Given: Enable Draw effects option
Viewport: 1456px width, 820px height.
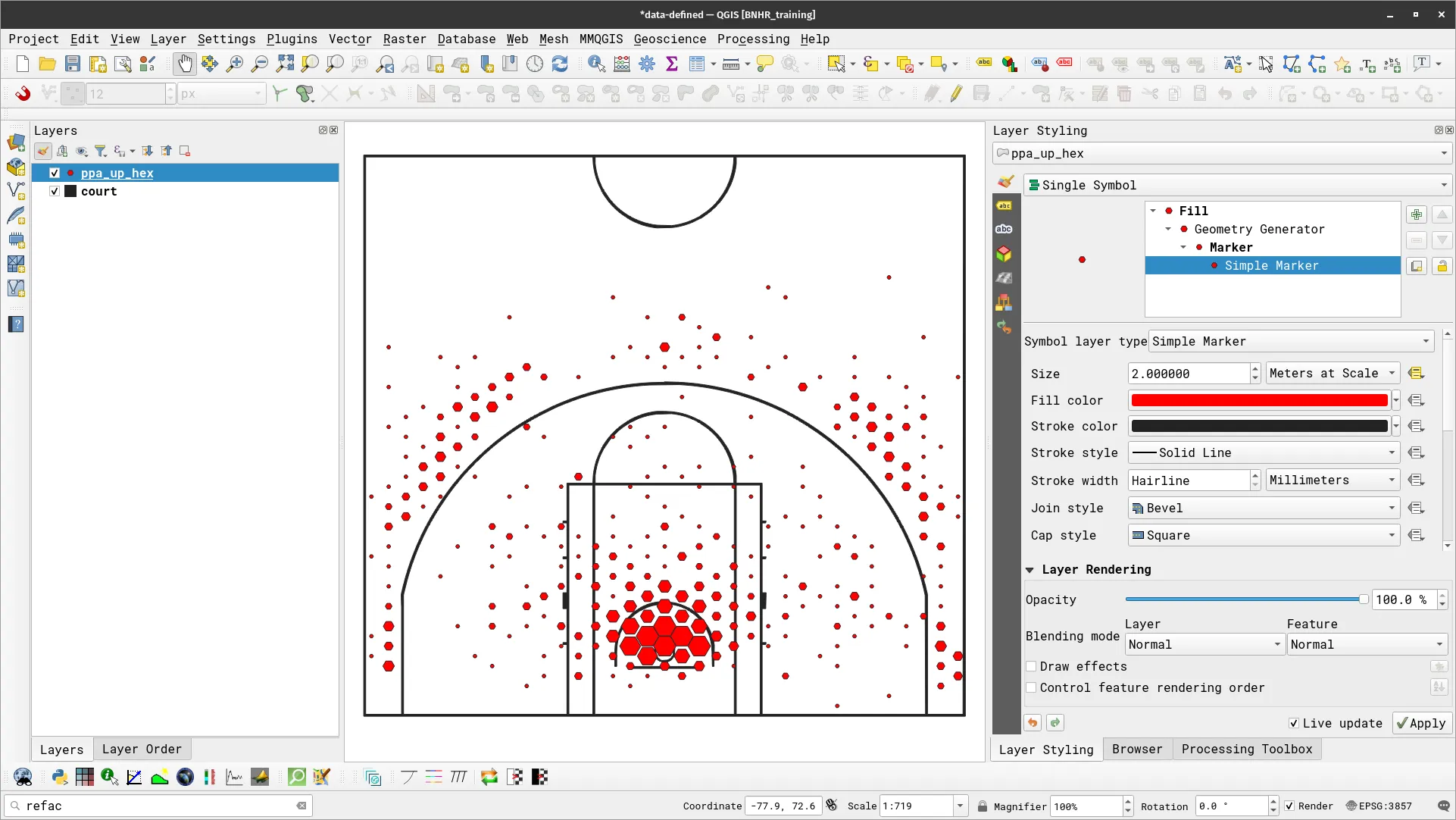Looking at the screenshot, I should point(1032,666).
